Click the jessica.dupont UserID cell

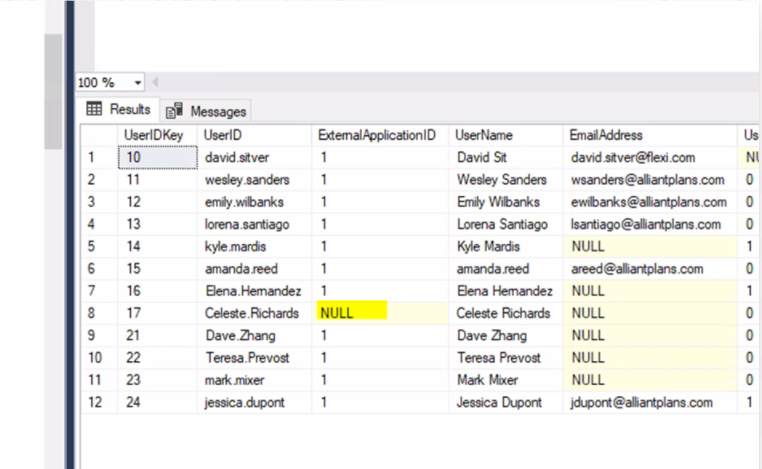click(255, 402)
